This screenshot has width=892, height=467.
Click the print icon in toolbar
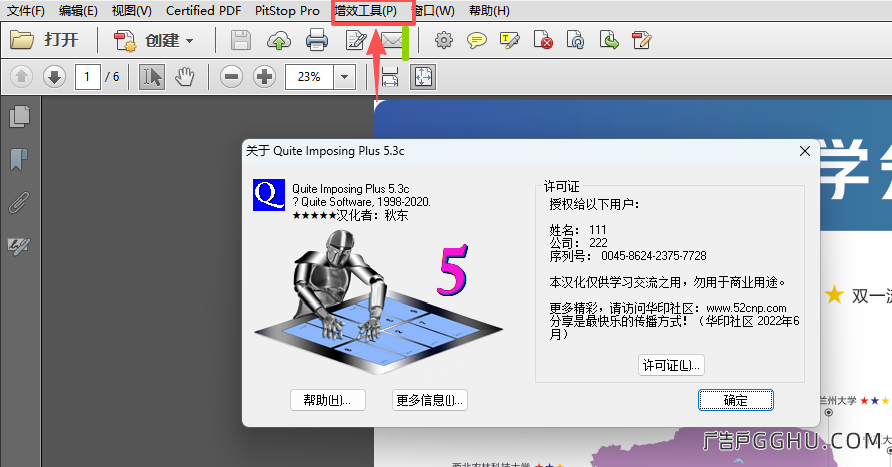pos(317,41)
